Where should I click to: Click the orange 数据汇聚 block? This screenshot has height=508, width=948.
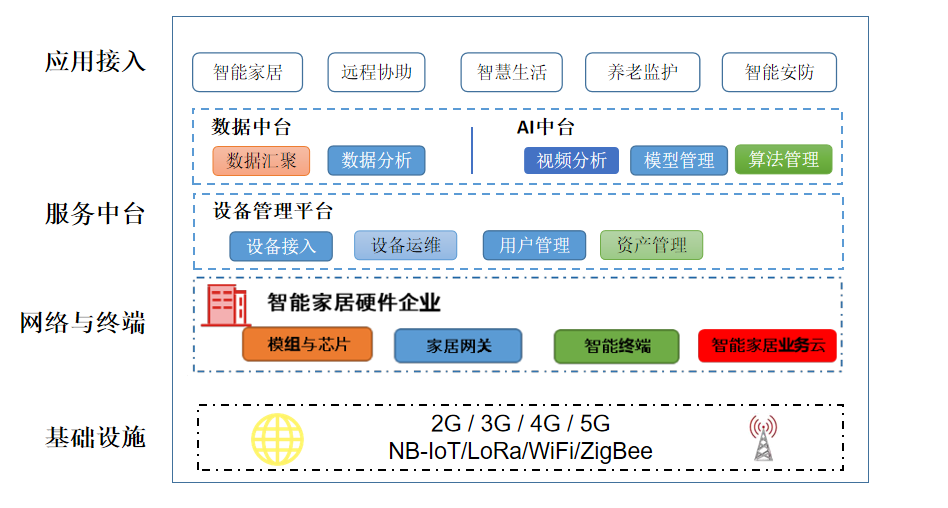tap(261, 161)
